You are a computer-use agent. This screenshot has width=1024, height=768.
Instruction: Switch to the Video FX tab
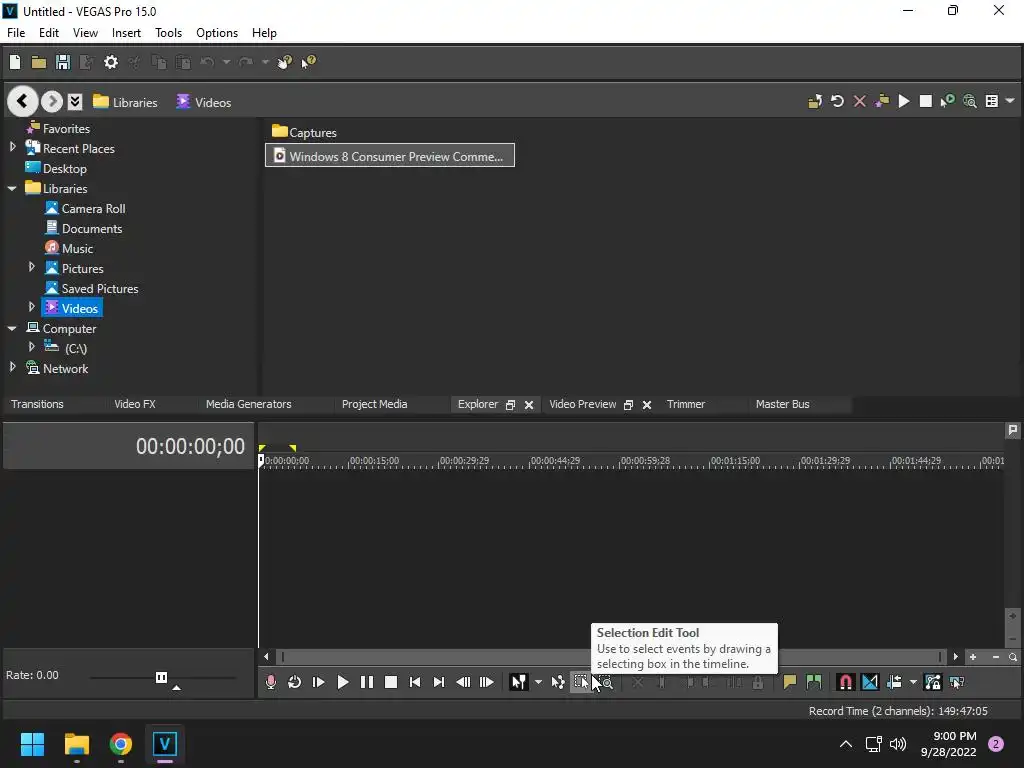point(135,404)
